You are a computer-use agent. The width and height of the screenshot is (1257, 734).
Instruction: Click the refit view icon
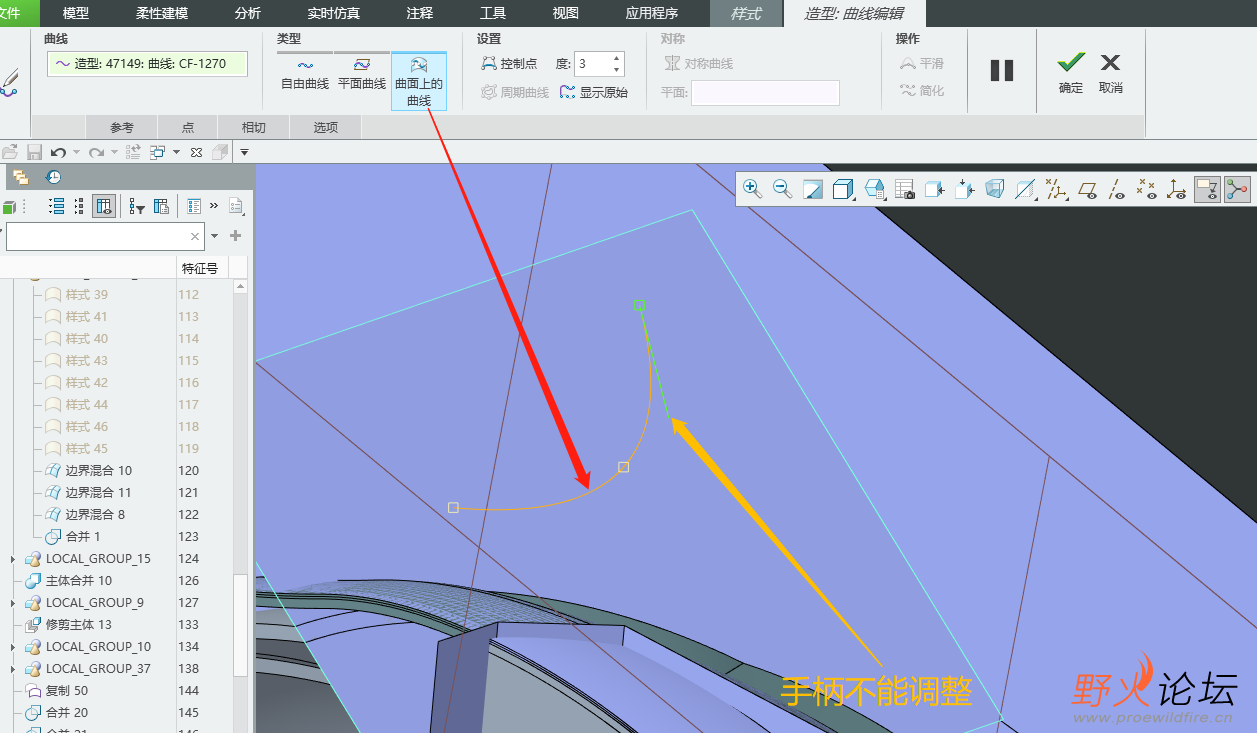click(x=812, y=189)
